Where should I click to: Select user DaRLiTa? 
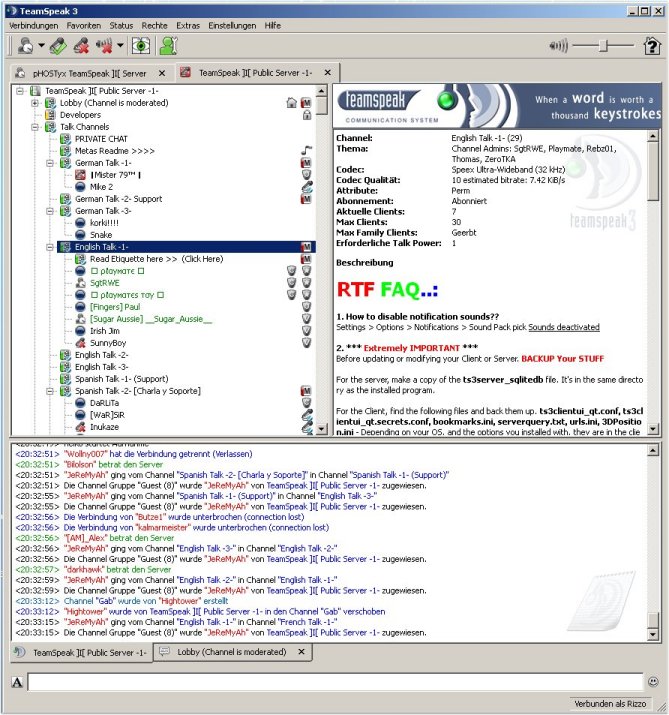104,403
